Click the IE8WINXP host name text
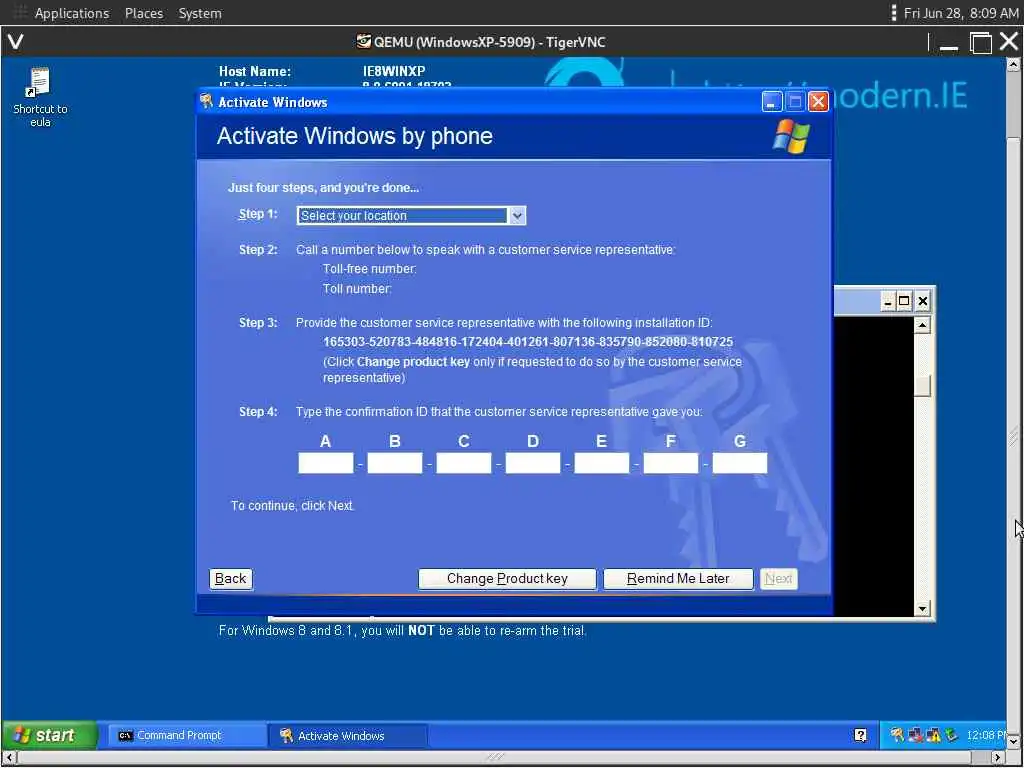Screen dimensions: 1024x768 (x=394, y=71)
